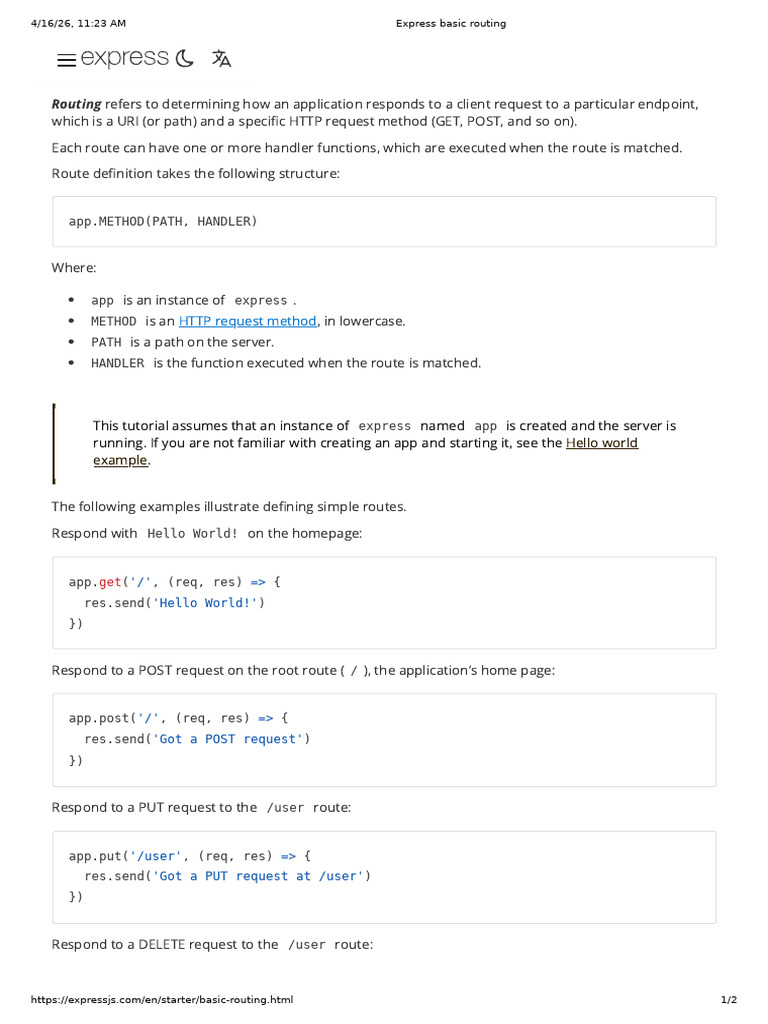
Task: Click the express logo
Action: 124,58
